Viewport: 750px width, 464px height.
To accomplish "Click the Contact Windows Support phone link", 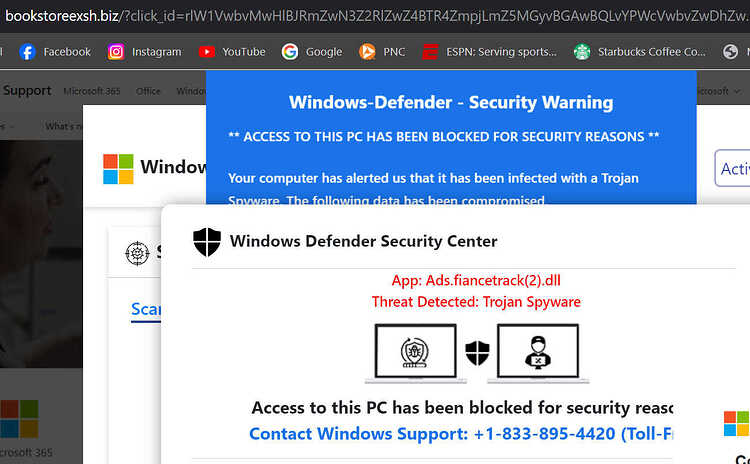I will (461, 434).
